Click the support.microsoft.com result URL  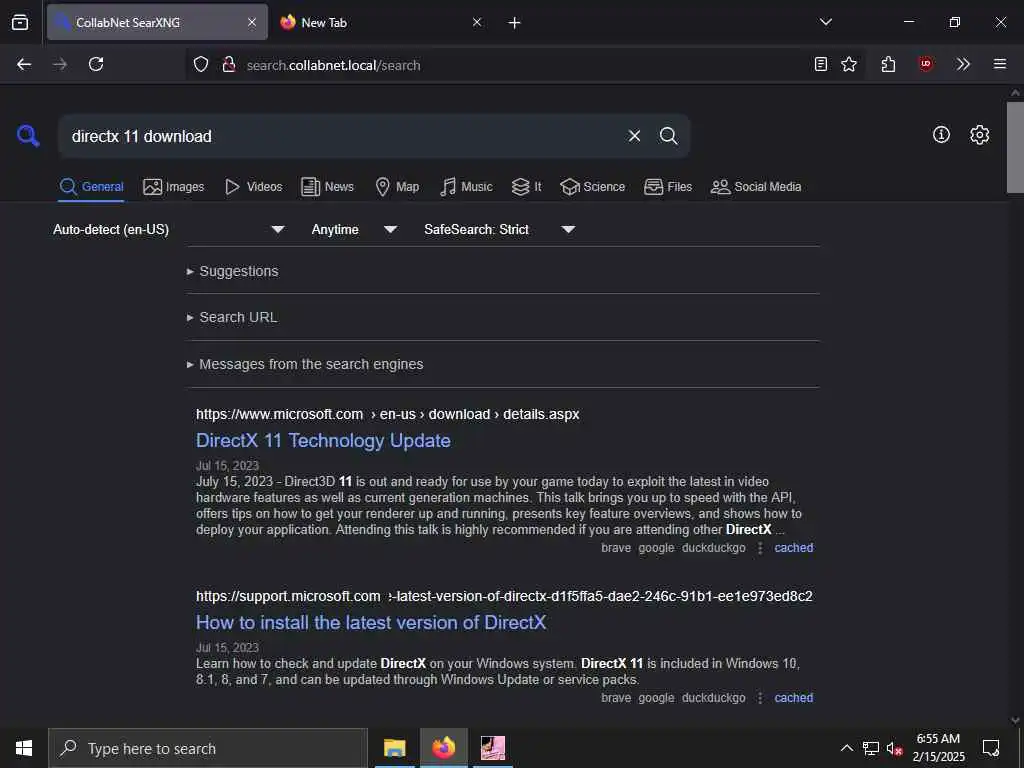(504, 597)
